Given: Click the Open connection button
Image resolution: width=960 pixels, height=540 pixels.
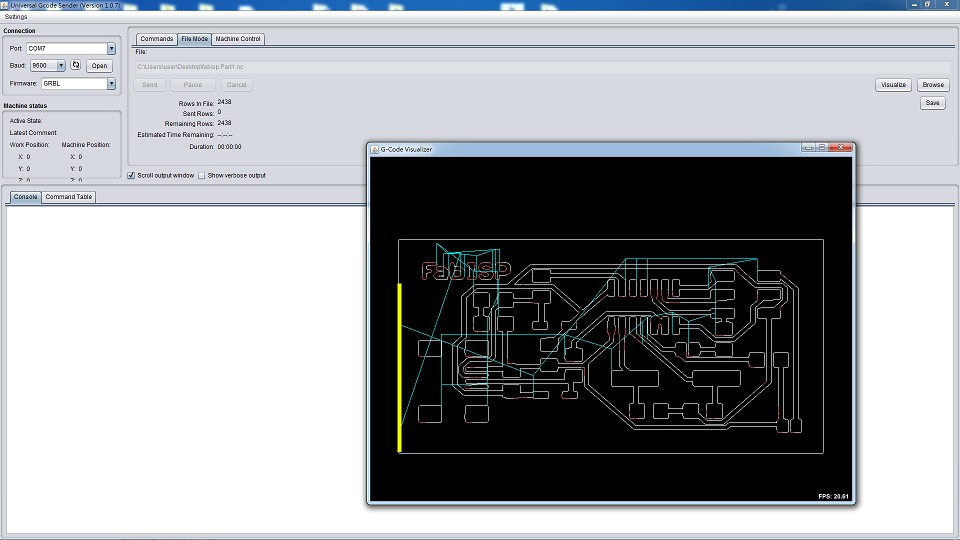Looking at the screenshot, I should tap(99, 66).
